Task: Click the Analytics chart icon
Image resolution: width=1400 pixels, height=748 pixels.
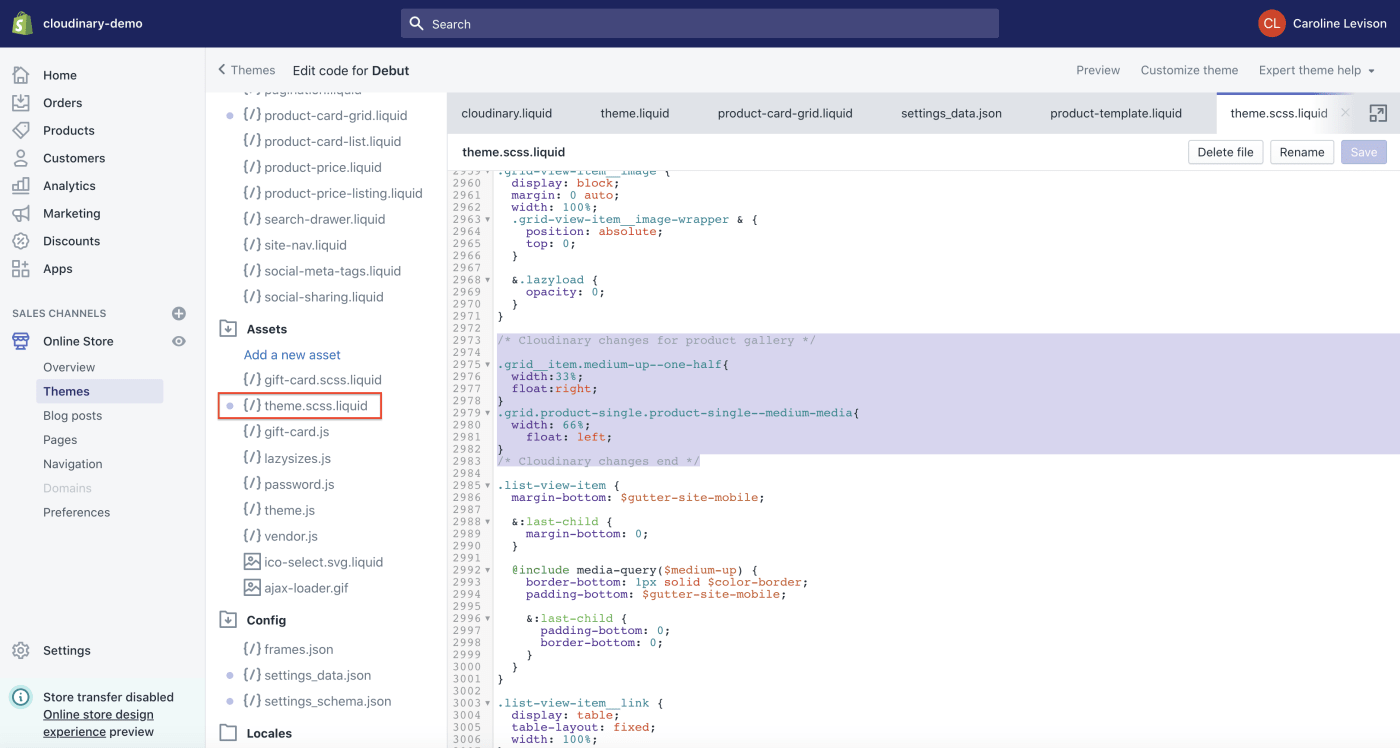Action: 20,186
